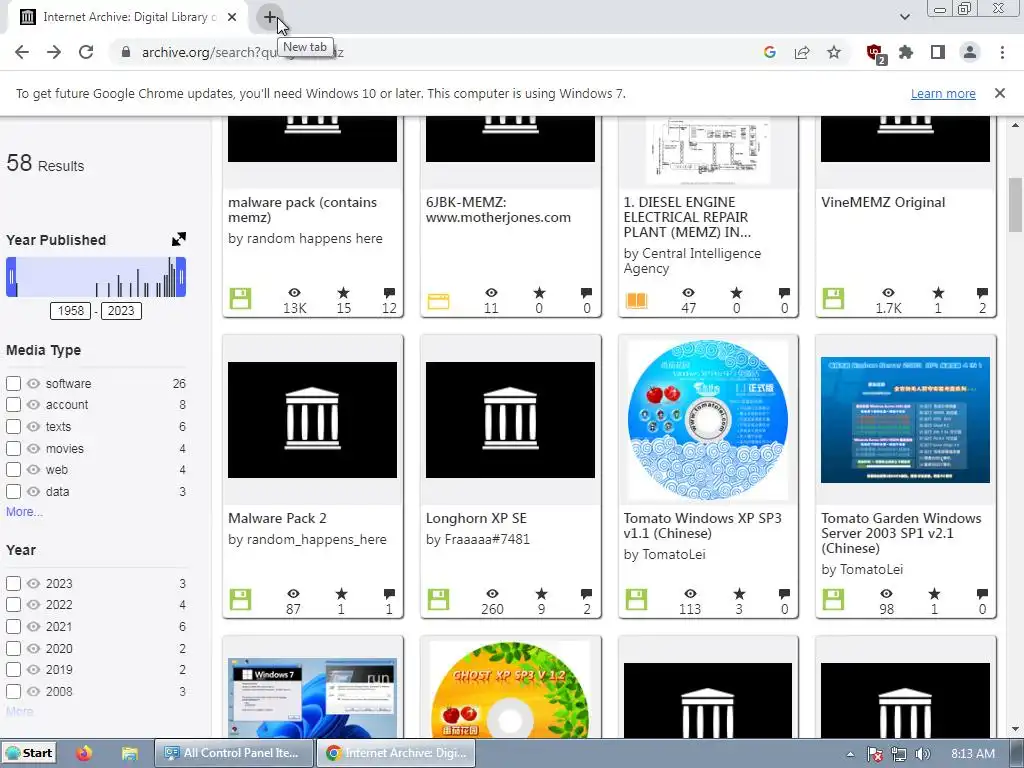The image size is (1024, 768).
Task: Open Tomato Garden Windows Server 2003 title link
Action: tap(901, 533)
